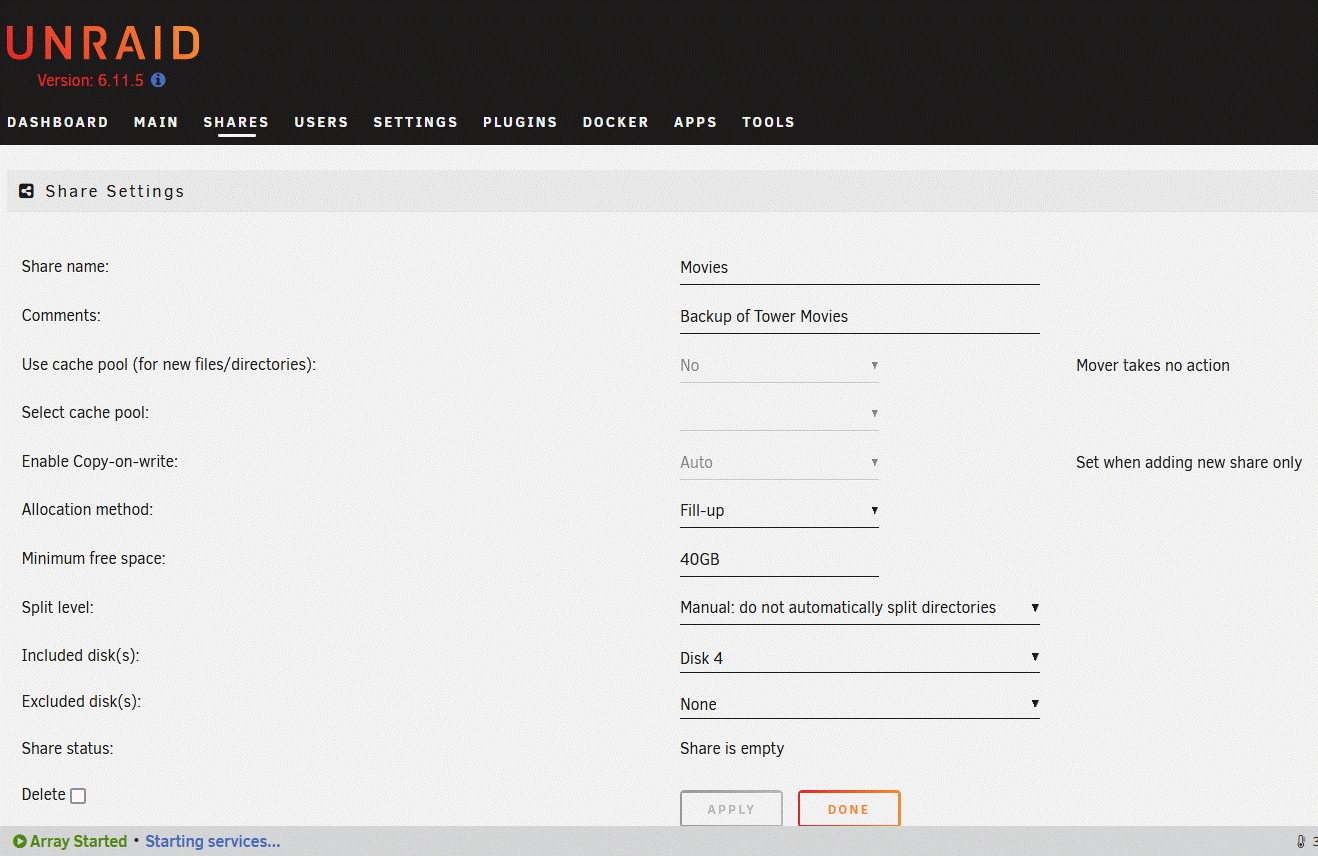Go to the Dashboard tab
This screenshot has width=1318, height=856.
click(x=58, y=122)
